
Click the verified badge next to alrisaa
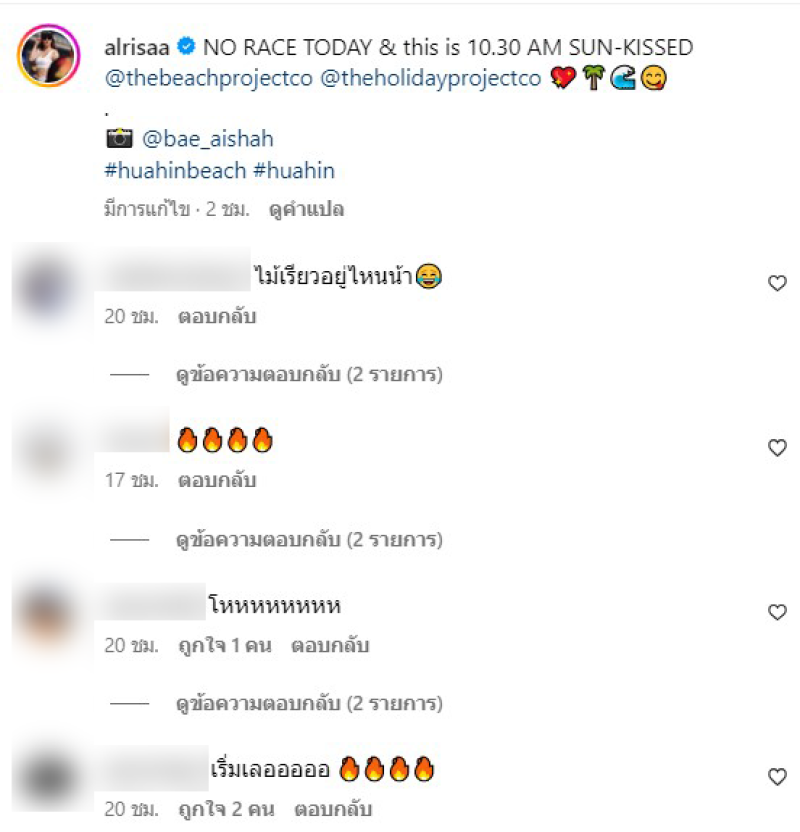pyautogui.click(x=186, y=47)
